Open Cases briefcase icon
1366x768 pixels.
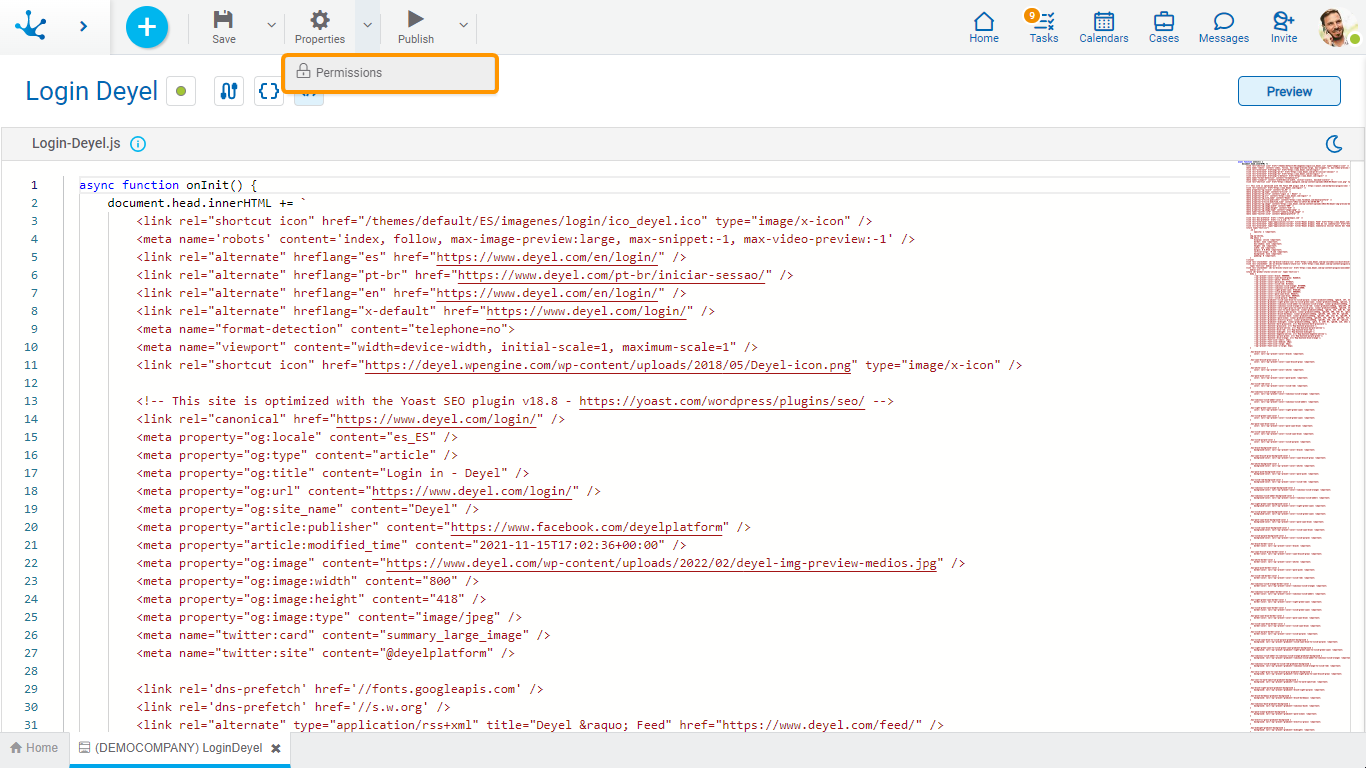tap(1164, 27)
